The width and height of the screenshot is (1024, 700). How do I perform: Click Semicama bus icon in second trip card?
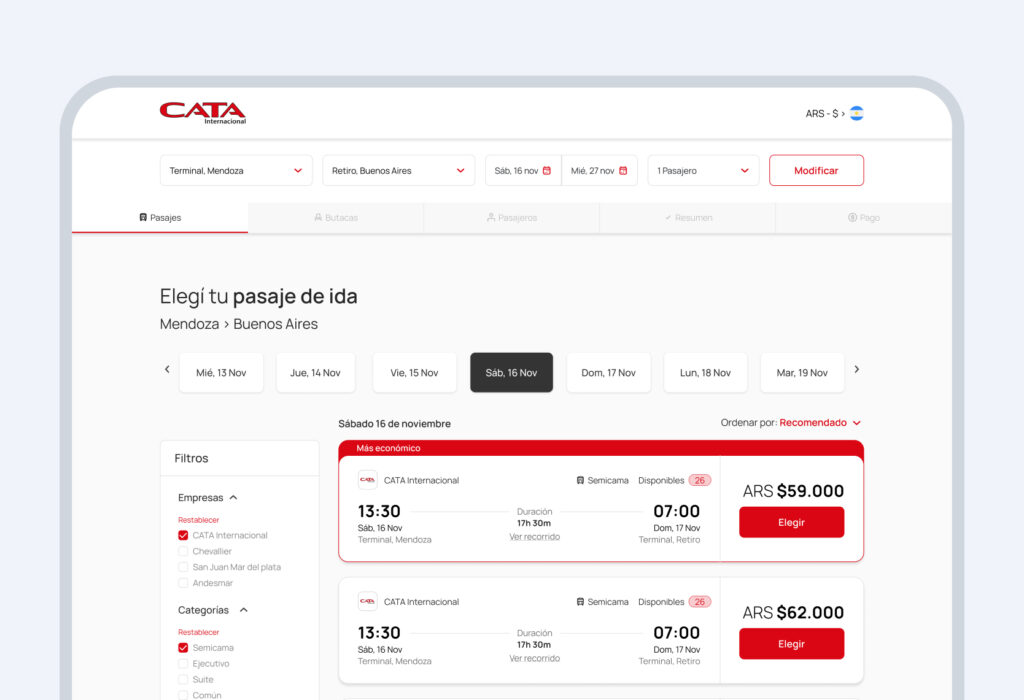click(x=580, y=602)
